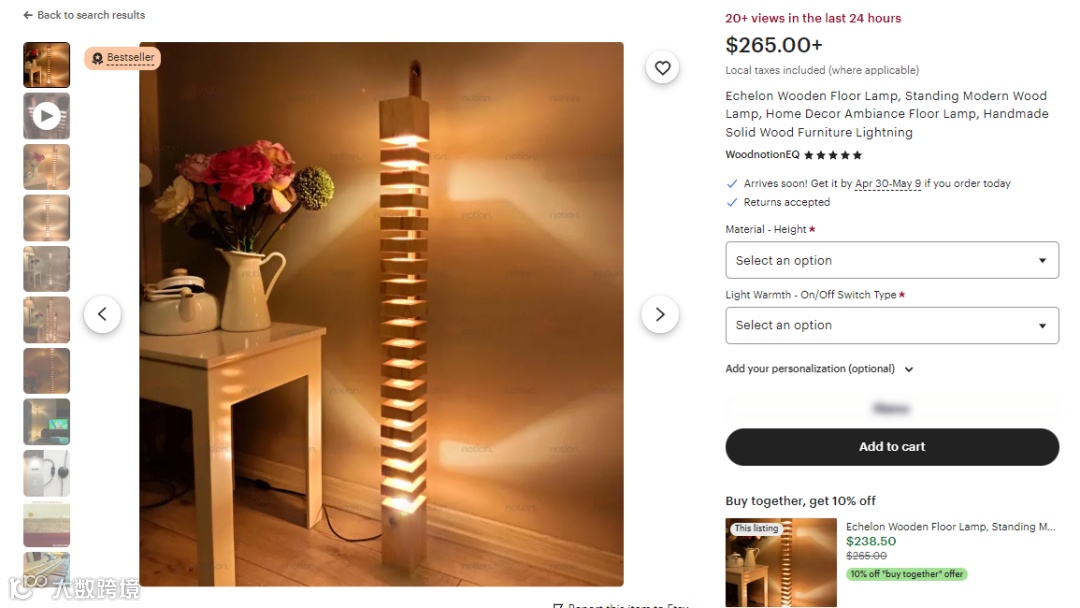Select the thumbnail showing the plug and cord
The width and height of the screenshot is (1080, 608).
(46, 473)
